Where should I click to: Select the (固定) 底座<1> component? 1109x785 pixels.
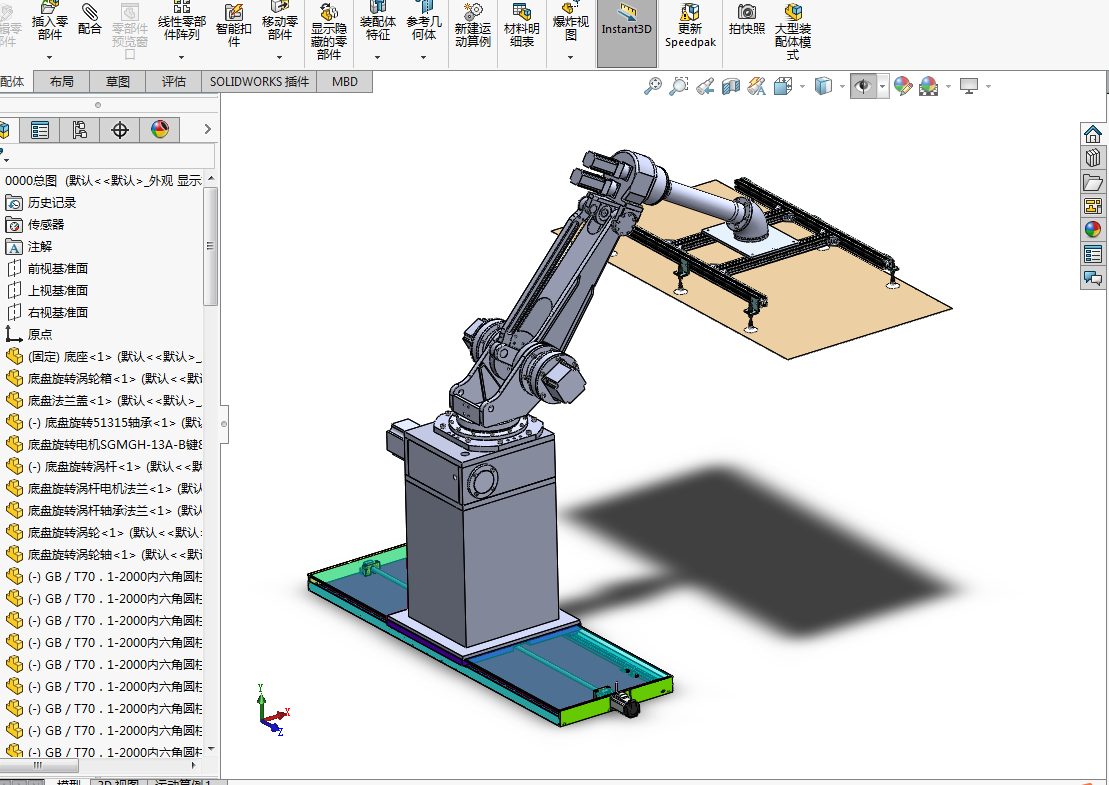(103, 356)
